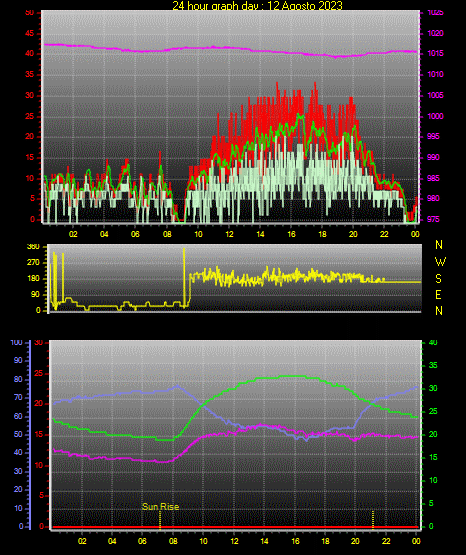Image resolution: width=466 pixels, height=555 pixels.
Task: Click the 100 humidity axis value
Action: tap(16, 342)
